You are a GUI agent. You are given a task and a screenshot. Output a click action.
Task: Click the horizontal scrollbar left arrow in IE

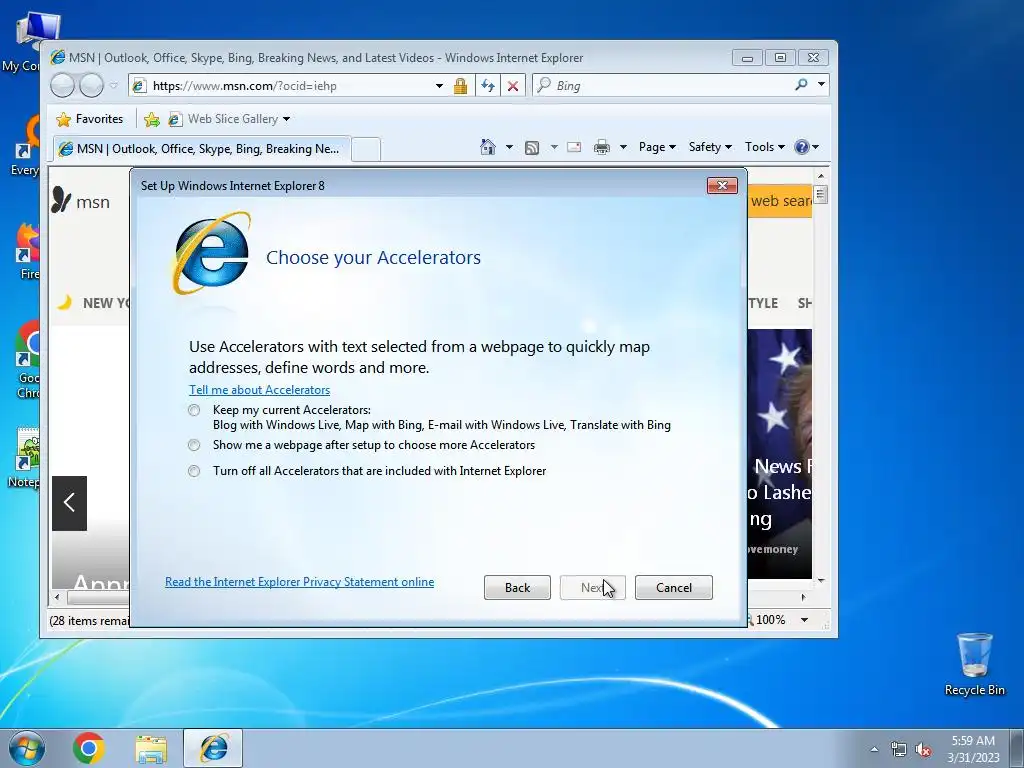57,597
